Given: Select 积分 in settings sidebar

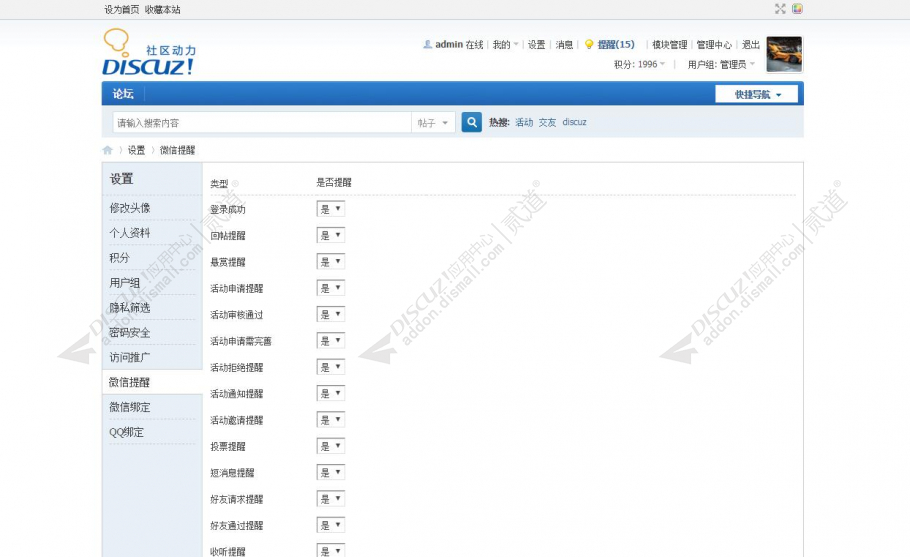Looking at the screenshot, I should click(120, 258).
